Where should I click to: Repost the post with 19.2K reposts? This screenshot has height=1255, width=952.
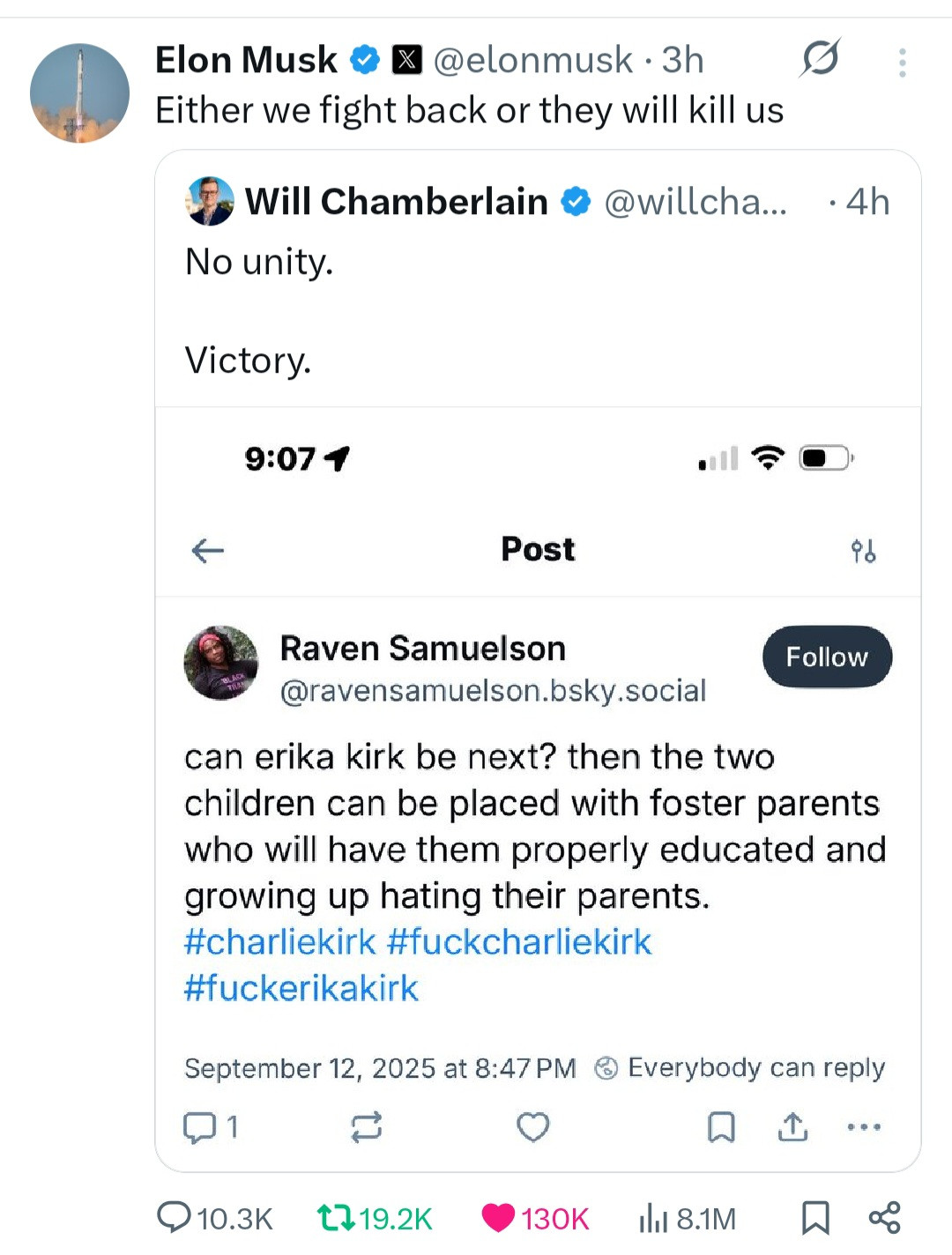point(336,1218)
